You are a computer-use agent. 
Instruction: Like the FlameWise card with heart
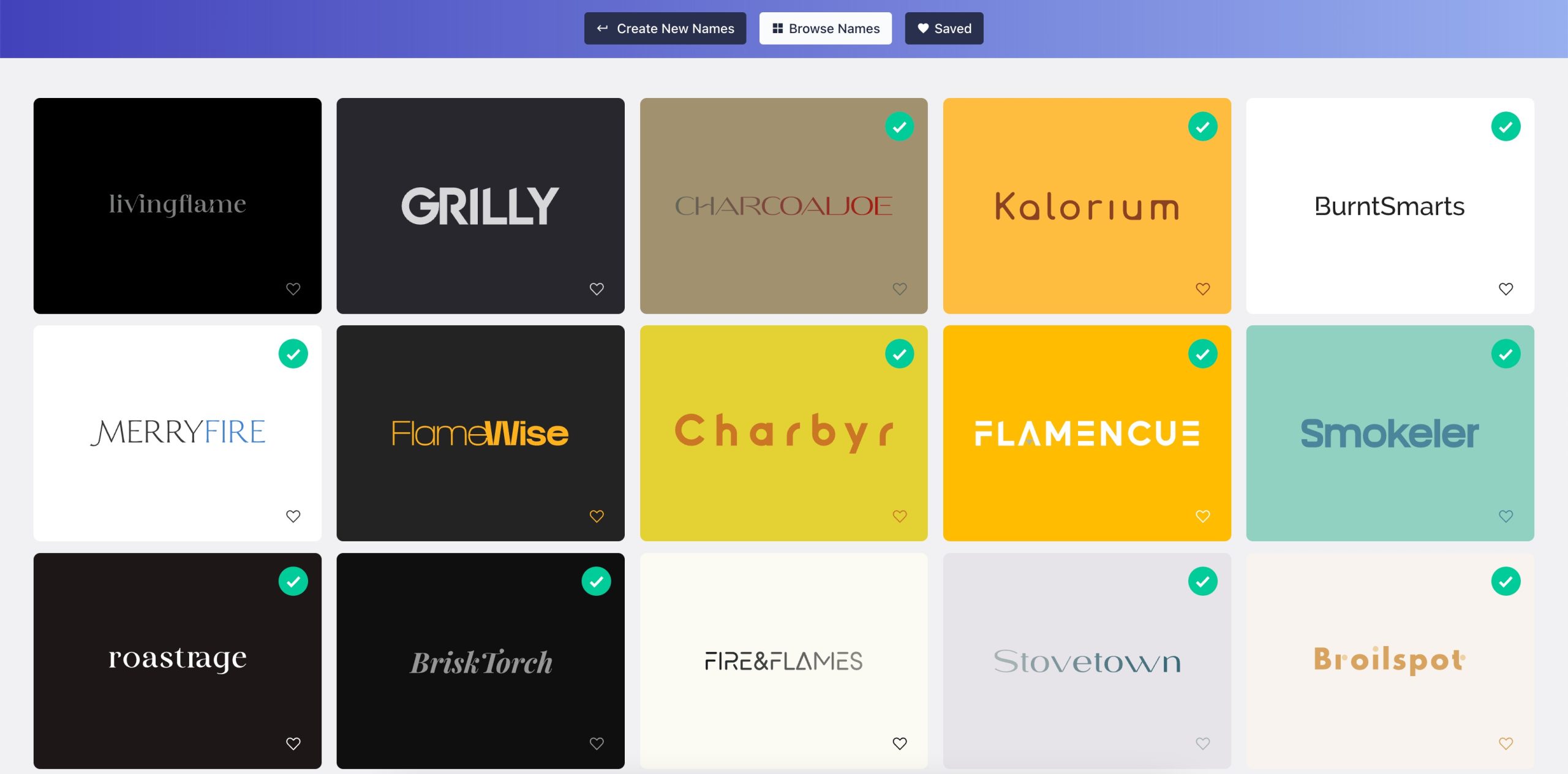[x=597, y=516]
